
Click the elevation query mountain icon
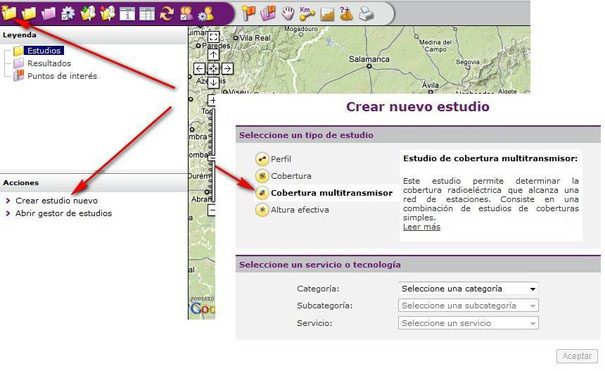(x=346, y=13)
